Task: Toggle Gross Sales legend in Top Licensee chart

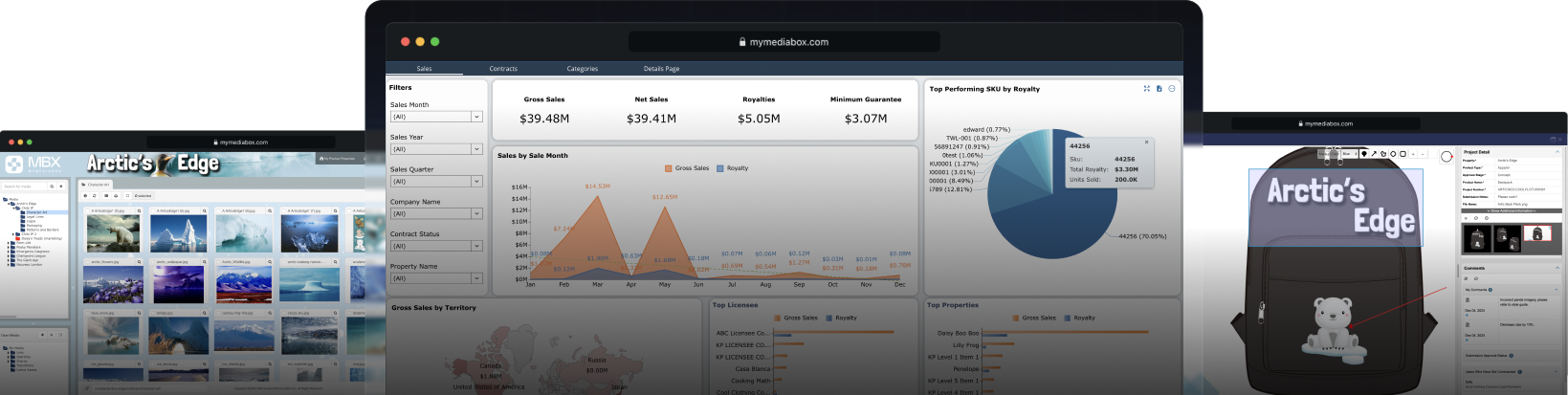Action: tap(795, 318)
